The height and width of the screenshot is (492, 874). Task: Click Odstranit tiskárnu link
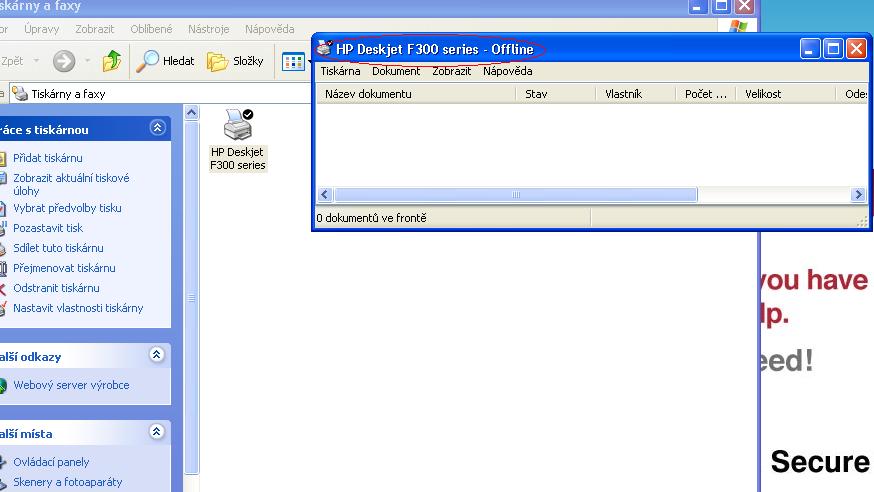(56, 289)
